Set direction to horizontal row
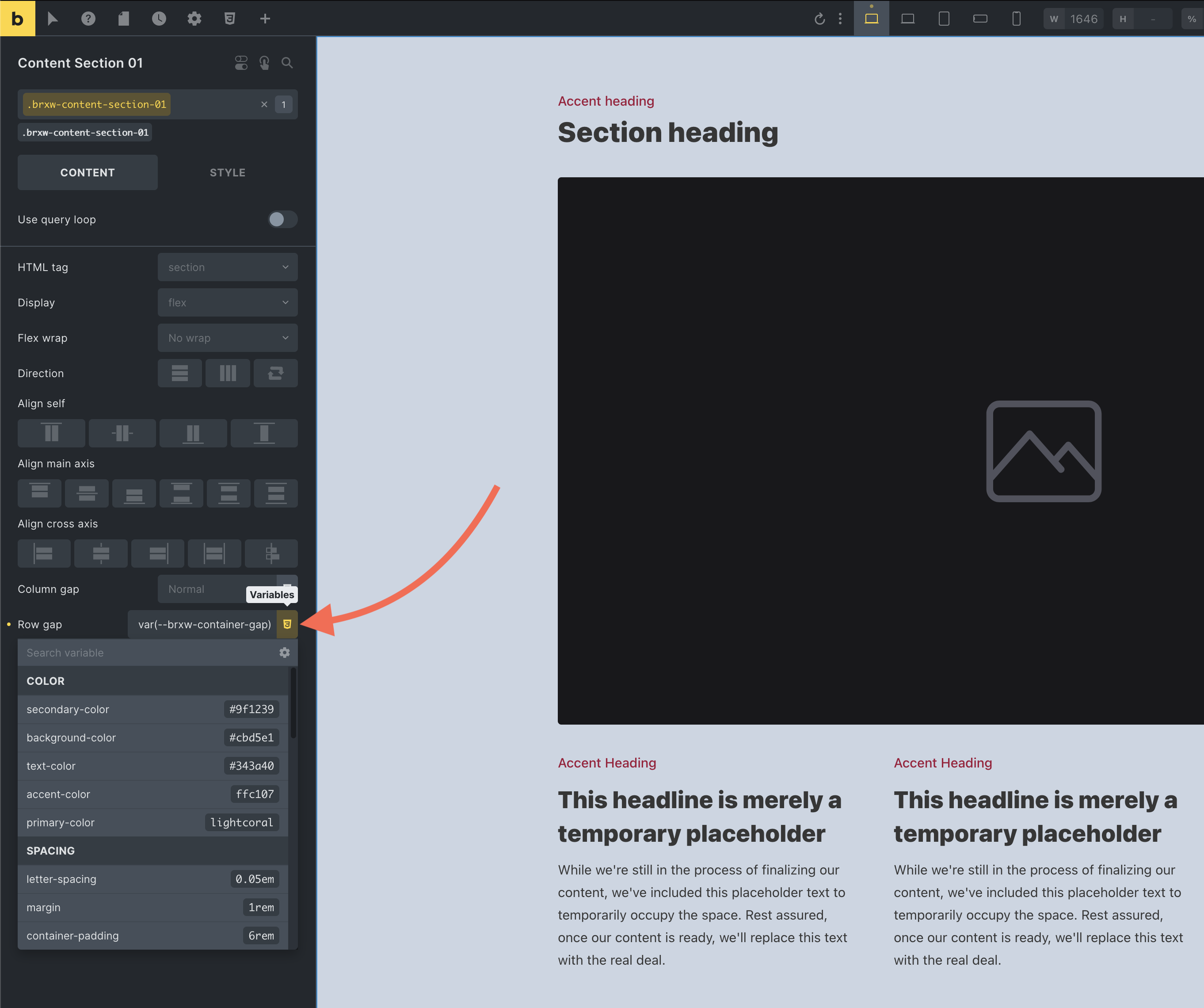The height and width of the screenshot is (1008, 1204). (x=228, y=373)
